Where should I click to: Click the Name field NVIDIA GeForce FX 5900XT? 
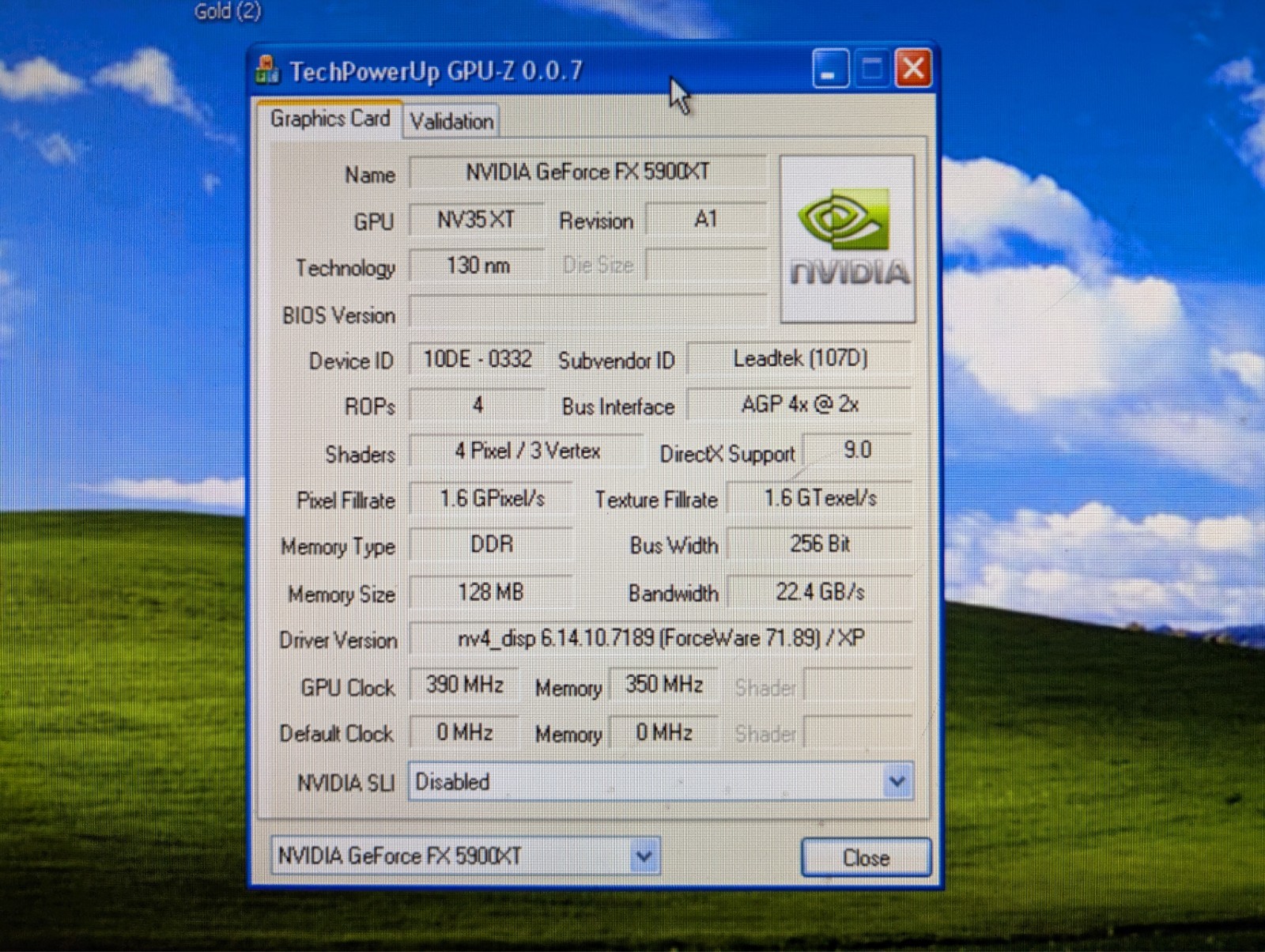click(x=587, y=172)
